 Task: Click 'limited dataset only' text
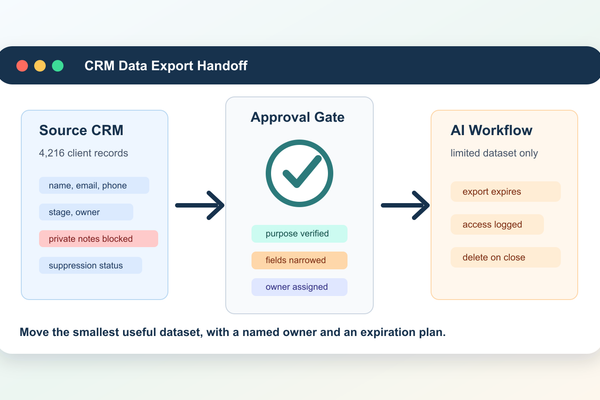point(494,153)
